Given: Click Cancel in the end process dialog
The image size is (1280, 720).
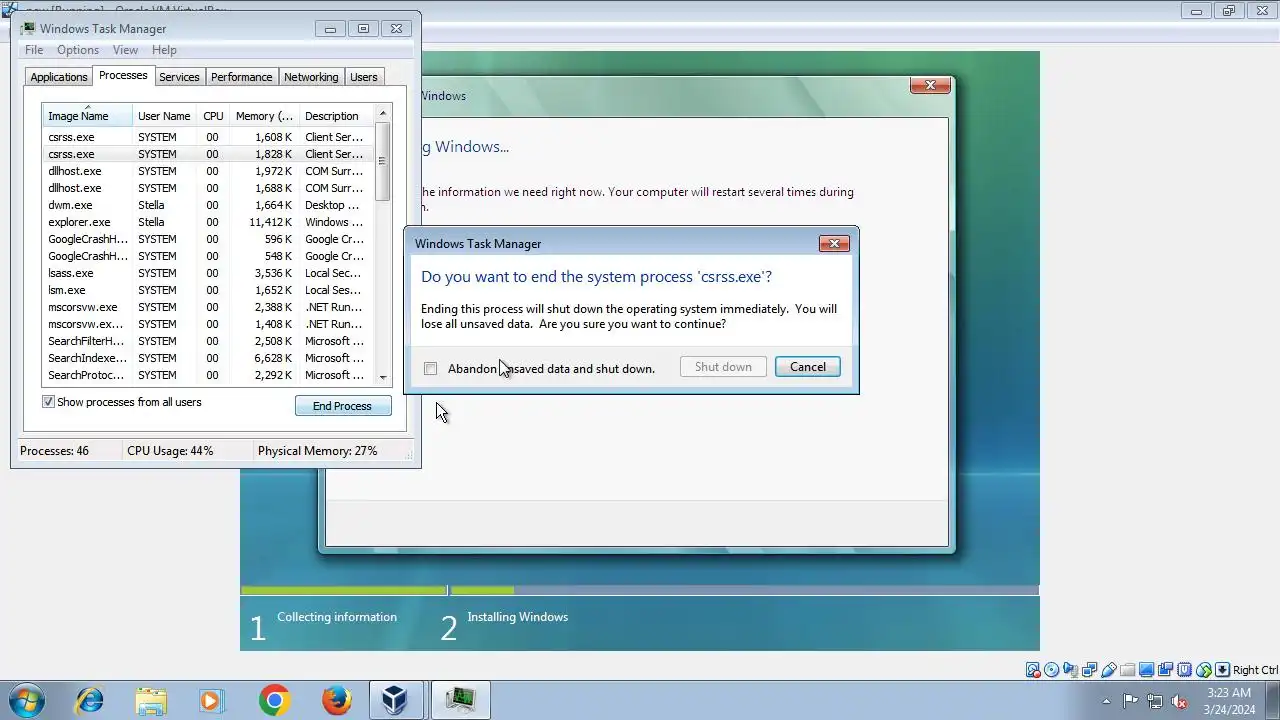Looking at the screenshot, I should pyautogui.click(x=808, y=367).
